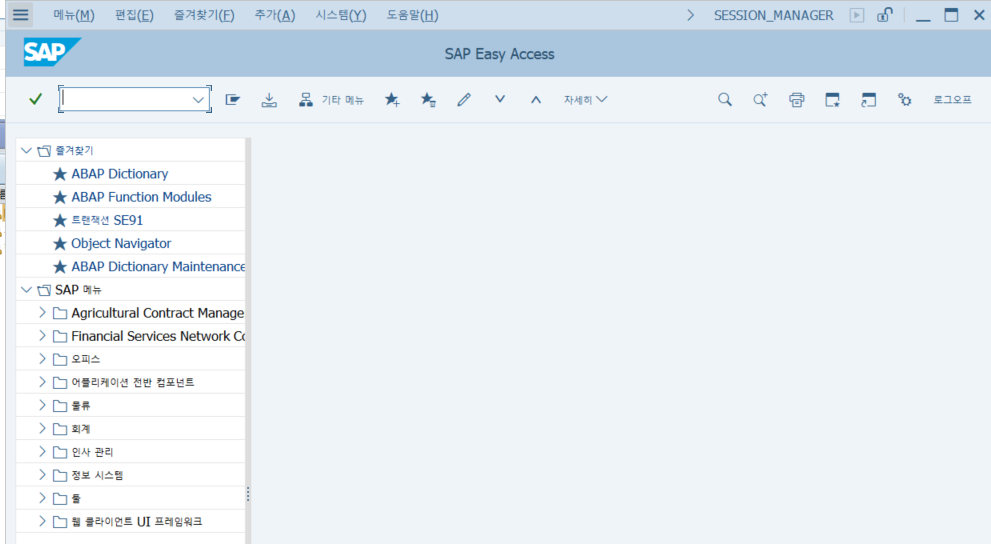Move favorite down arrow icon

(x=500, y=99)
